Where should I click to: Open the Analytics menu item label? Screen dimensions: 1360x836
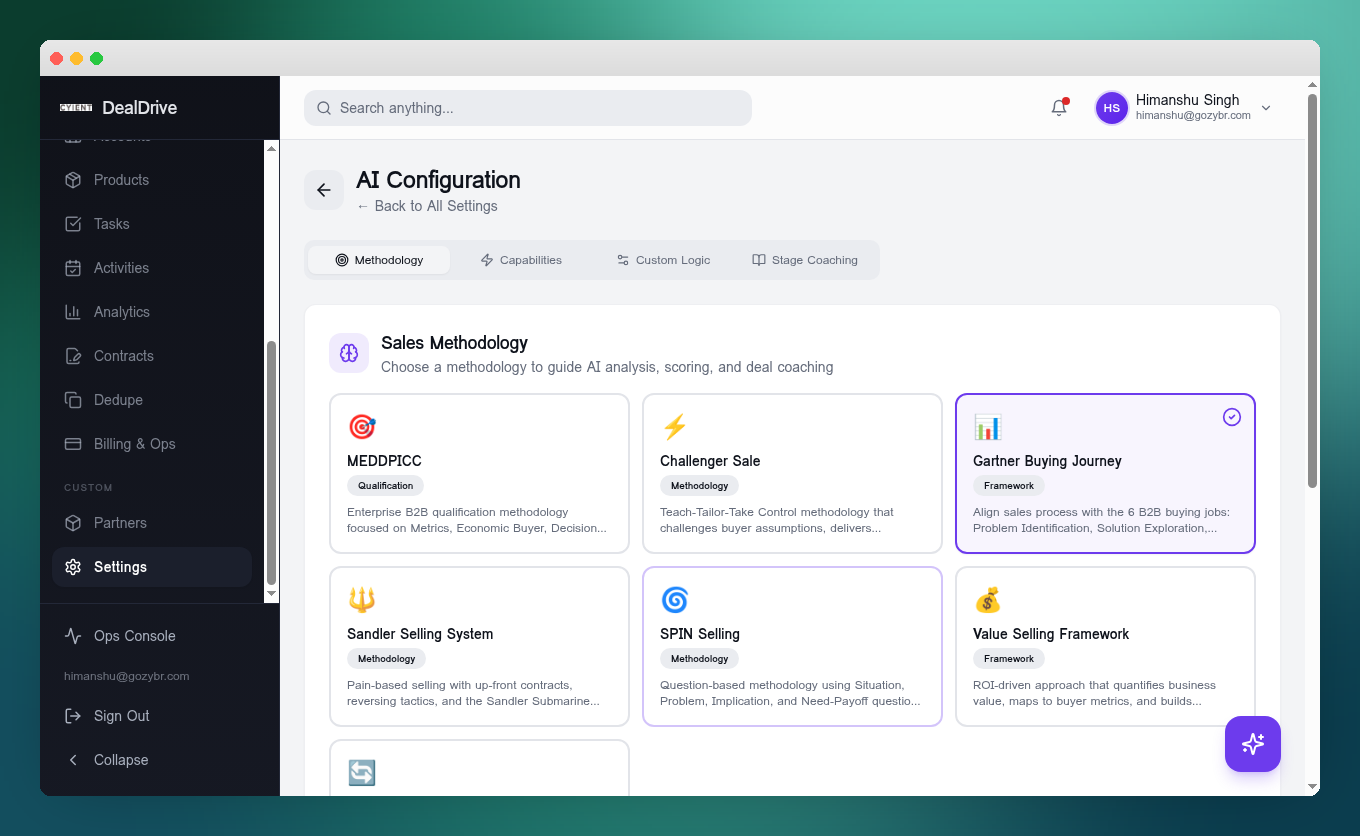pos(122,312)
